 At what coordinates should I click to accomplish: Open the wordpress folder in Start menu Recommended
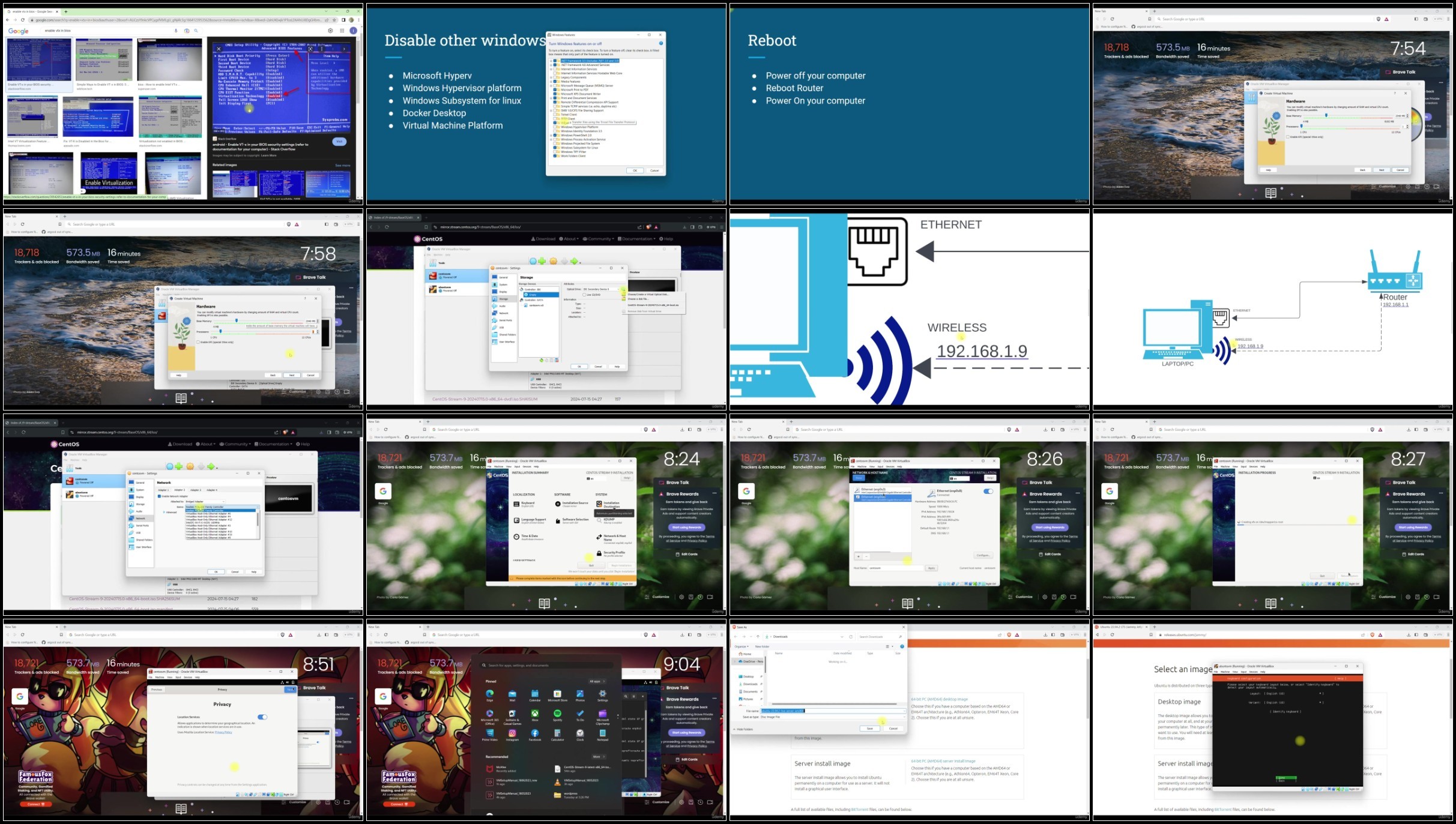[x=570, y=795]
